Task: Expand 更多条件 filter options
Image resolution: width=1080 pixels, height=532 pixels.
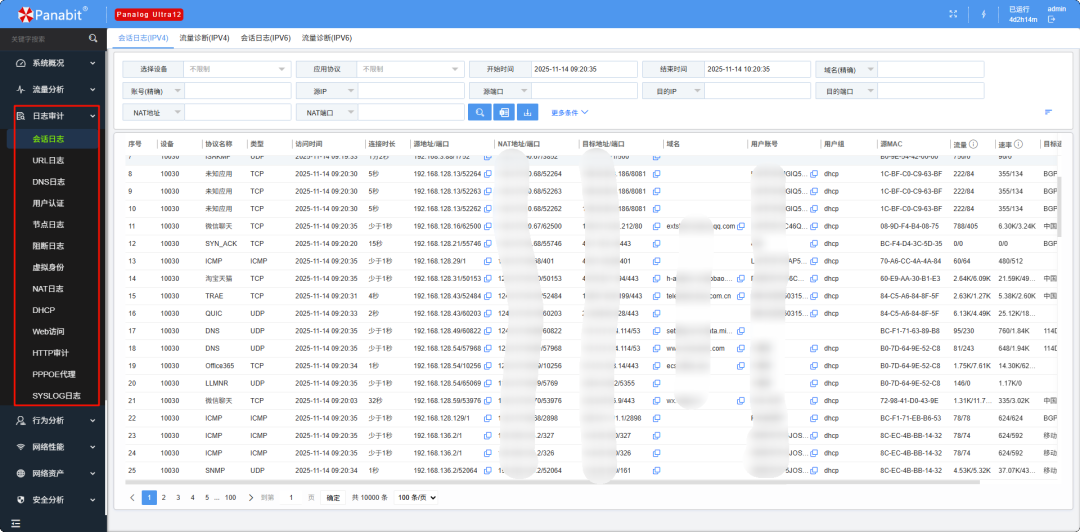Action: [x=569, y=112]
